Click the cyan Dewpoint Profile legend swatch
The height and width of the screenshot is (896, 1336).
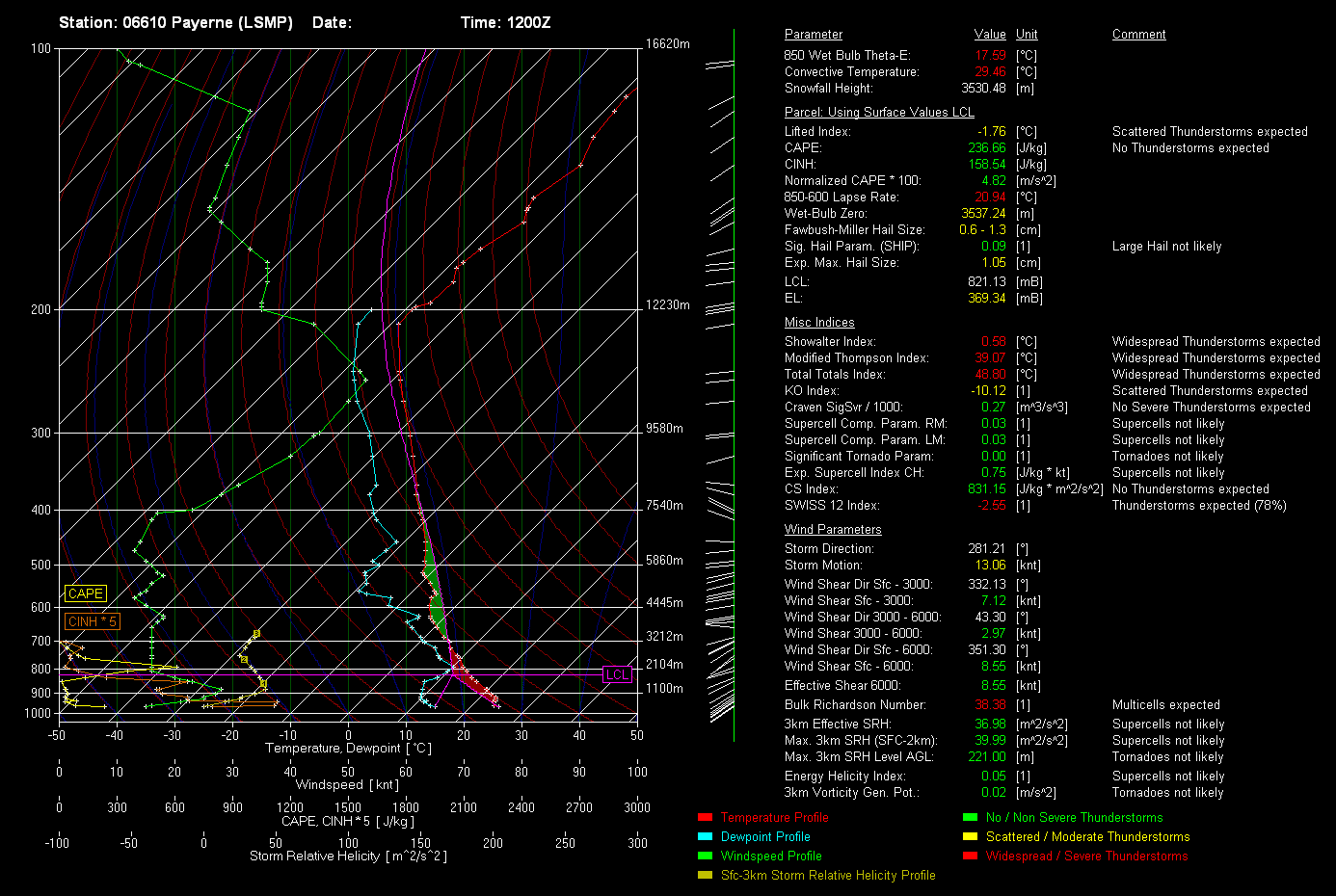coord(705,836)
